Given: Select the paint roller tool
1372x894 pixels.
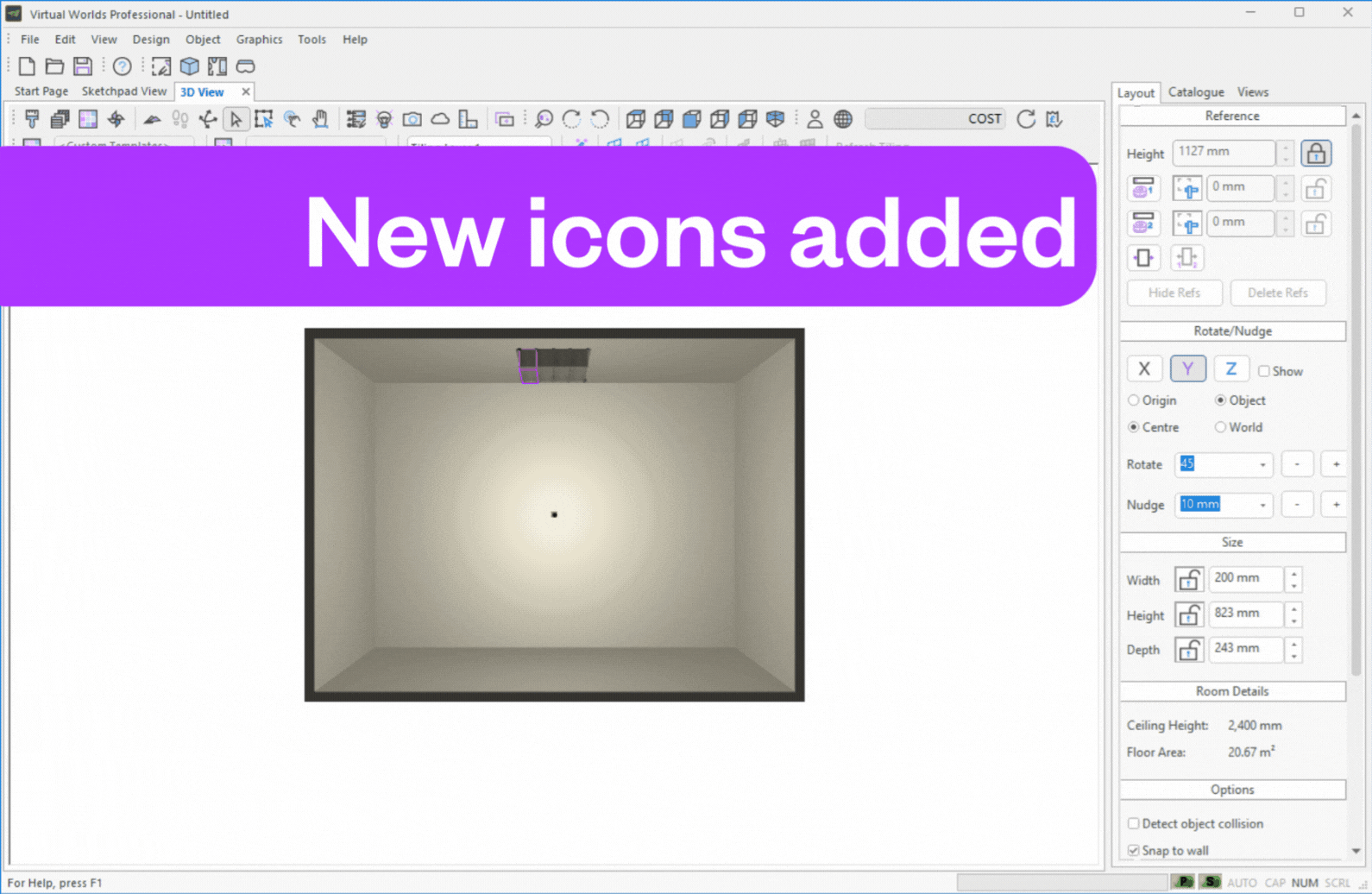Looking at the screenshot, I should point(32,119).
